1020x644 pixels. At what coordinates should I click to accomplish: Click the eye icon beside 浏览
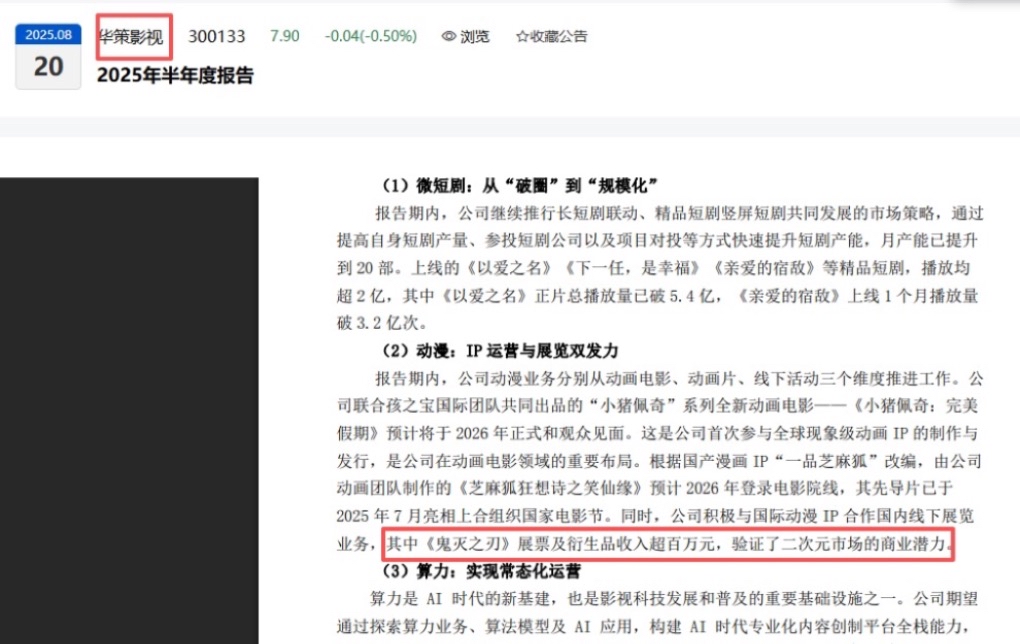click(448, 36)
